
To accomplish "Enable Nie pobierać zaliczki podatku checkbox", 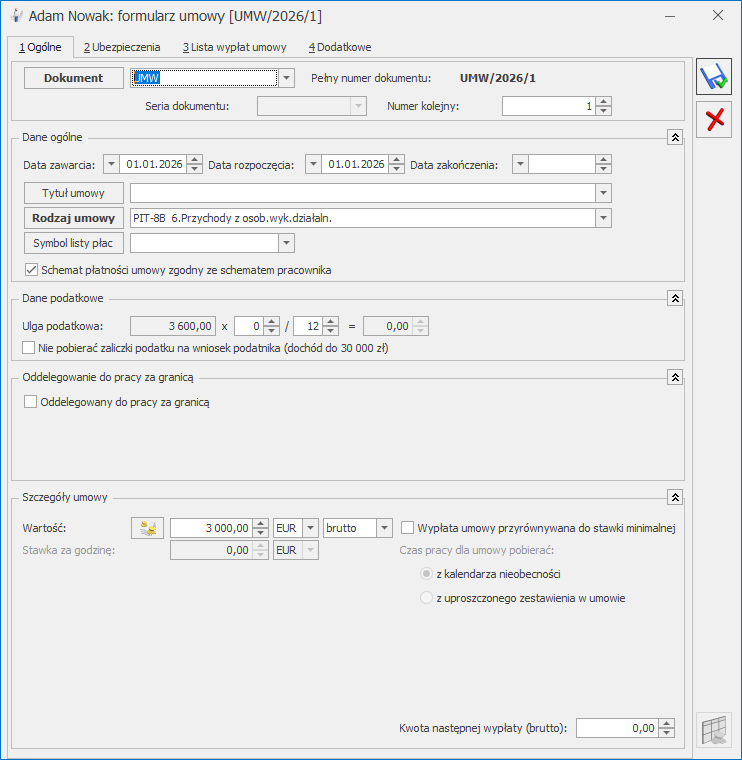I will tap(31, 348).
